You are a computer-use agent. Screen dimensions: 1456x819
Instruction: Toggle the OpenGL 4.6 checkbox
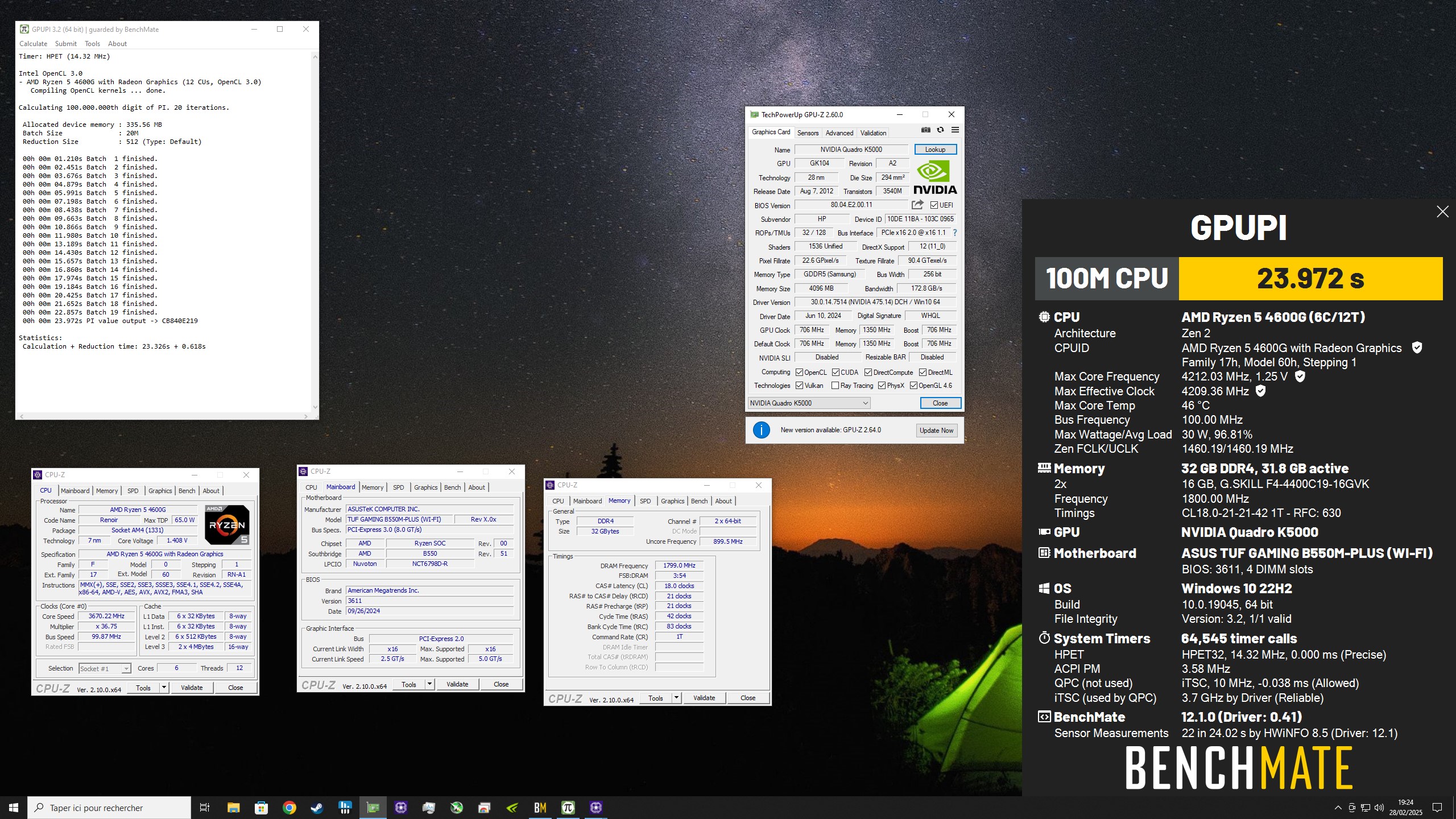(x=913, y=386)
